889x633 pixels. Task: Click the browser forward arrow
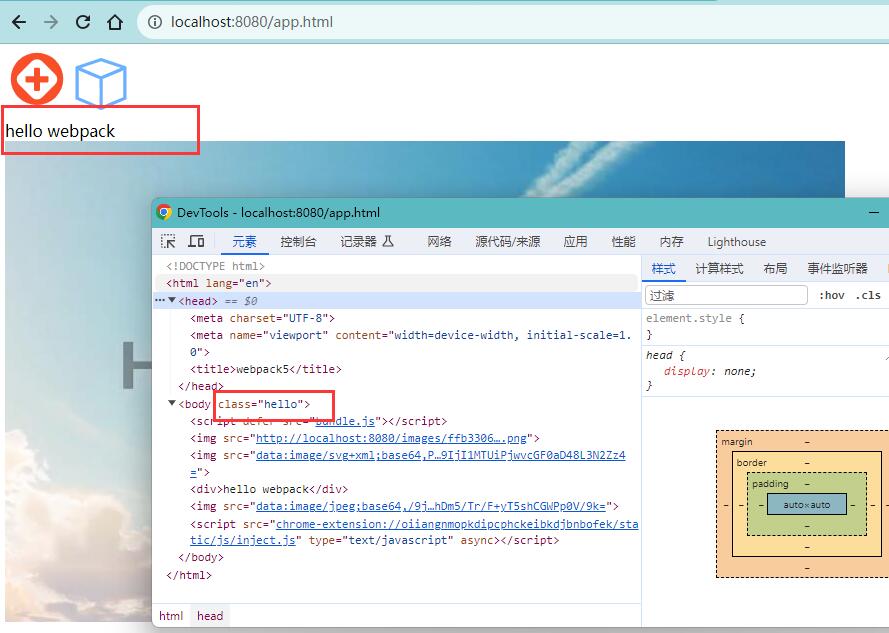click(51, 22)
